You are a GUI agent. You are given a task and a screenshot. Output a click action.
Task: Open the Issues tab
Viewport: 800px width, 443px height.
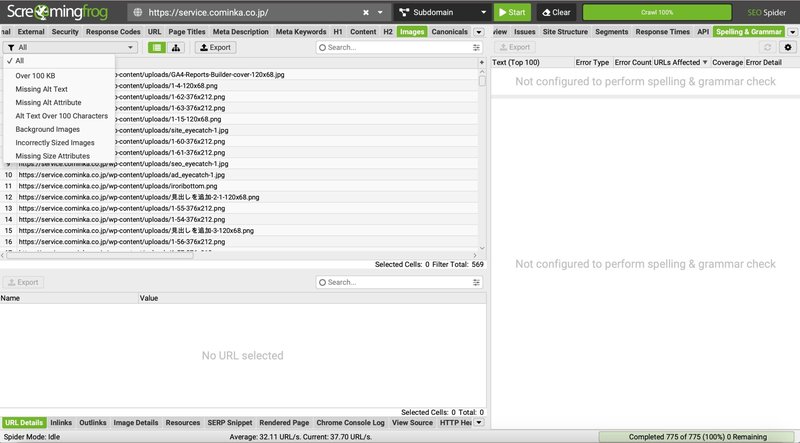pyautogui.click(x=525, y=32)
